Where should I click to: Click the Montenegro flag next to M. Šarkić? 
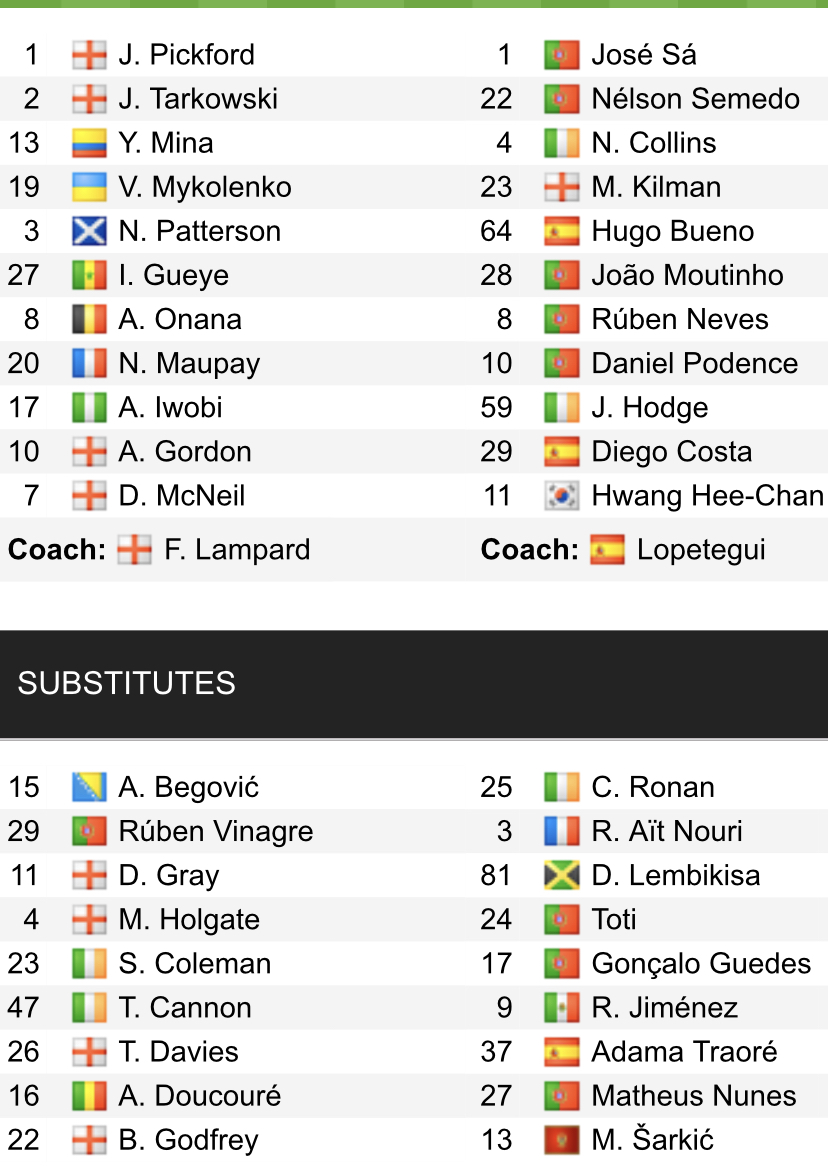point(562,1139)
